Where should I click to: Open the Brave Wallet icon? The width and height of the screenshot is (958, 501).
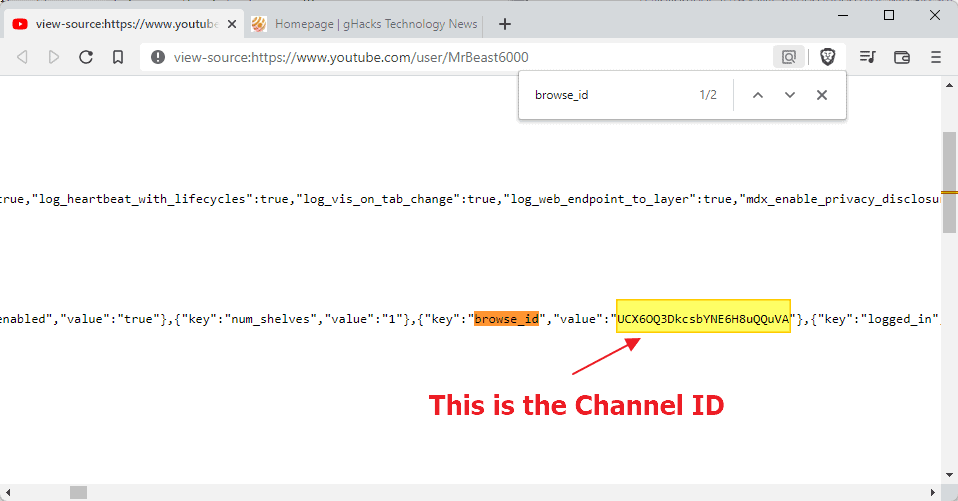coord(901,57)
